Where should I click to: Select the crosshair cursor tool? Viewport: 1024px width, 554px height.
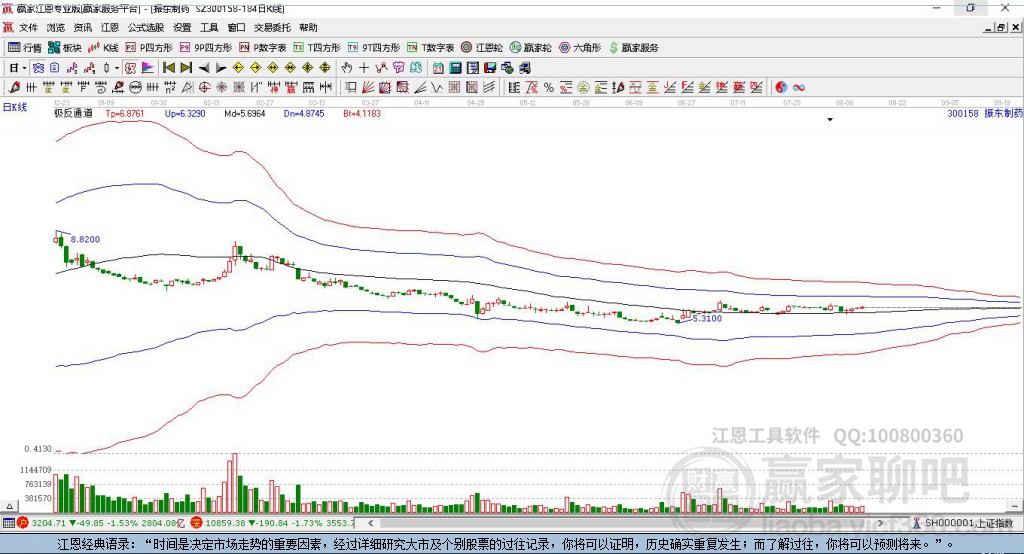click(x=364, y=68)
